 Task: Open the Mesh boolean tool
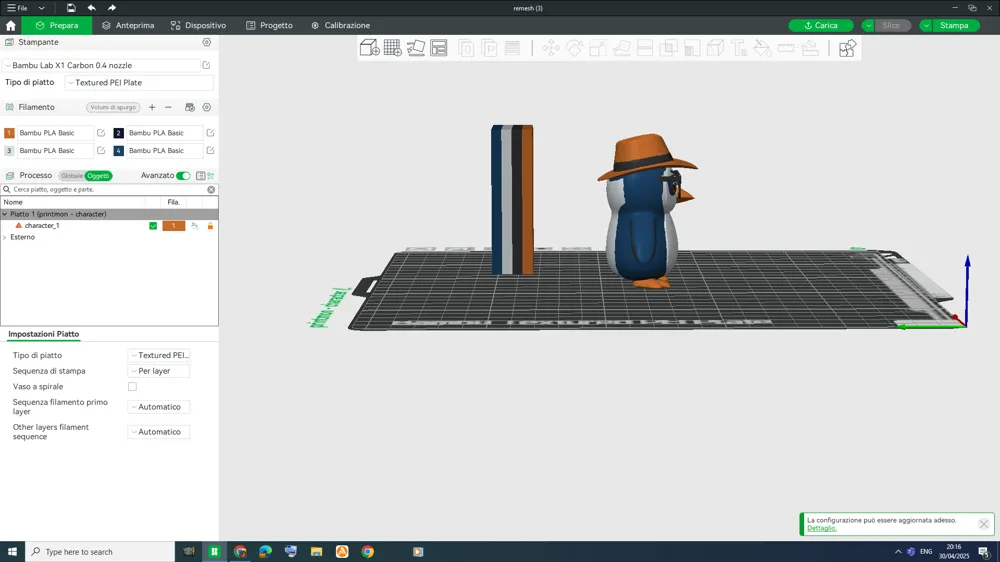click(668, 48)
